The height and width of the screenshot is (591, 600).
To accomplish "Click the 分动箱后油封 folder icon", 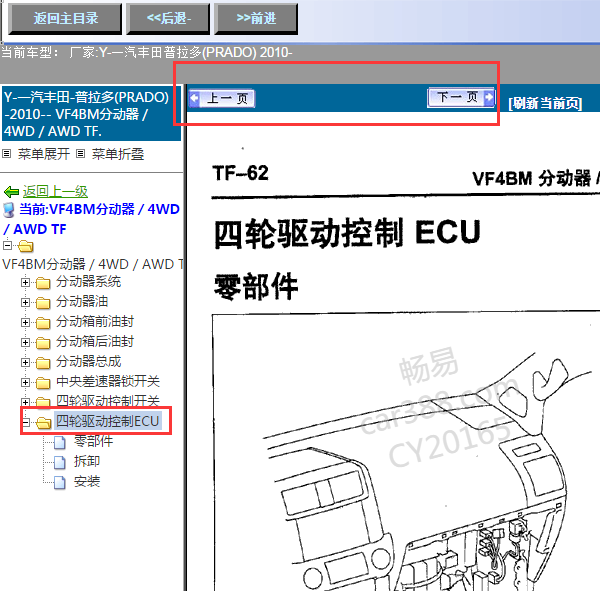I will (43, 343).
